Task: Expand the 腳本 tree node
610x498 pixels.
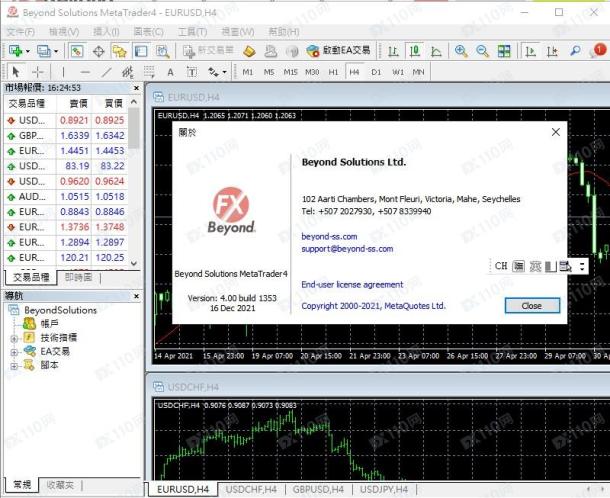Action: [14, 366]
